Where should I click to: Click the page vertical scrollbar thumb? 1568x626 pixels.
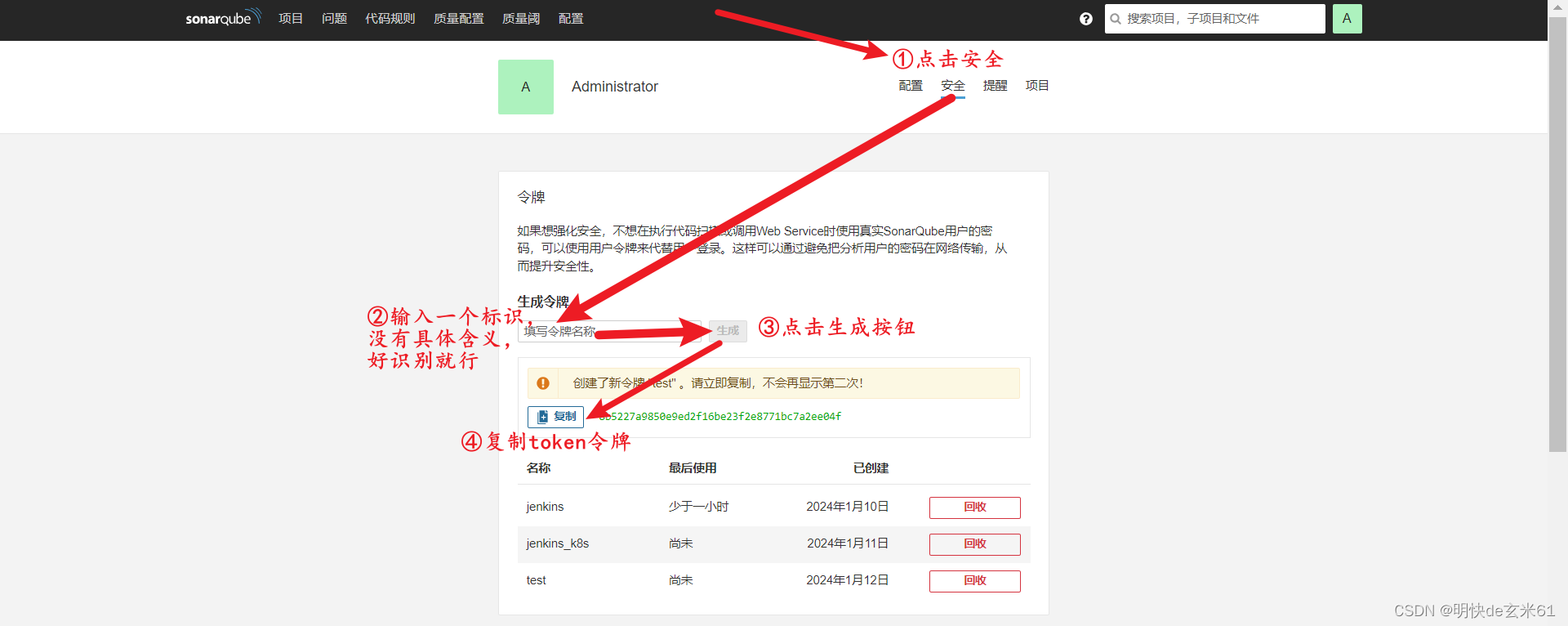1557,234
